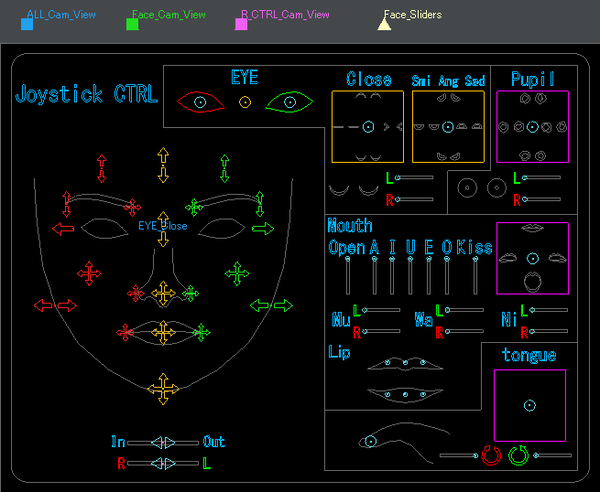Select the eyelid R slider handle below Close
The width and height of the screenshot is (600, 492).
398,199
